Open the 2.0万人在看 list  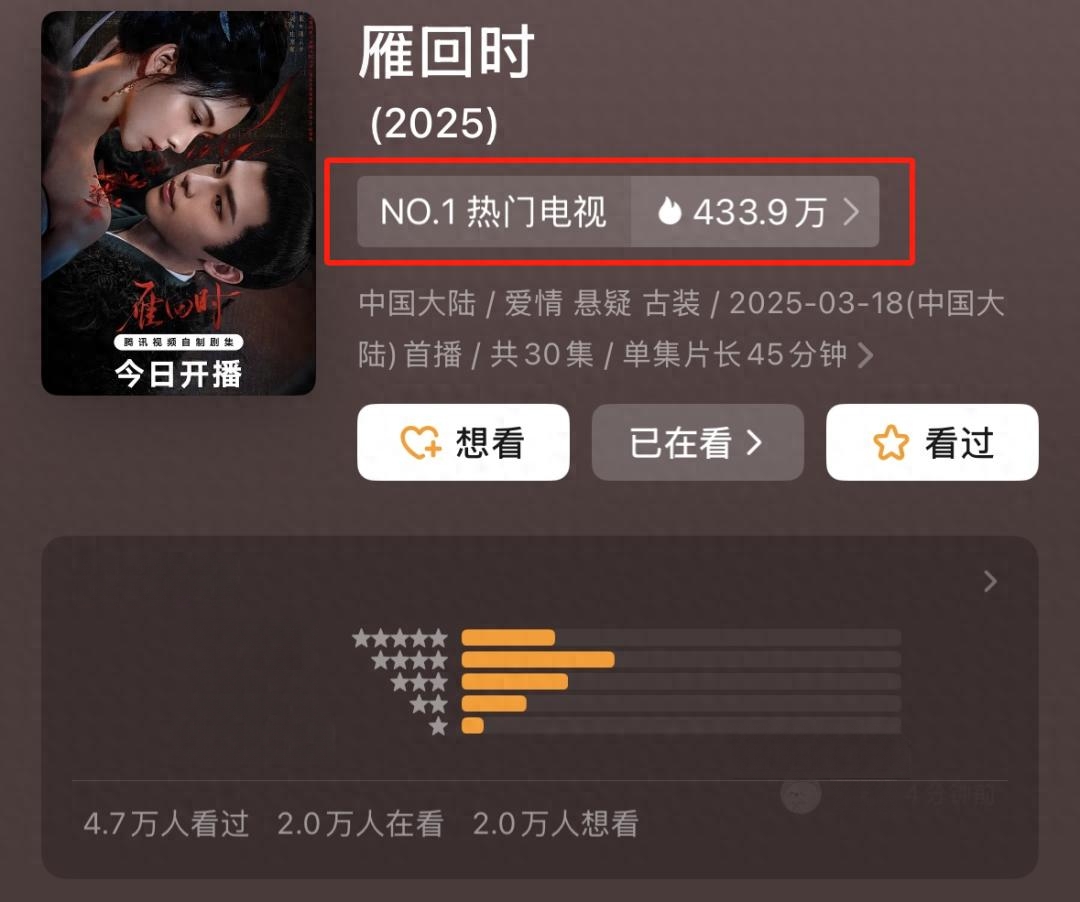(x=360, y=824)
